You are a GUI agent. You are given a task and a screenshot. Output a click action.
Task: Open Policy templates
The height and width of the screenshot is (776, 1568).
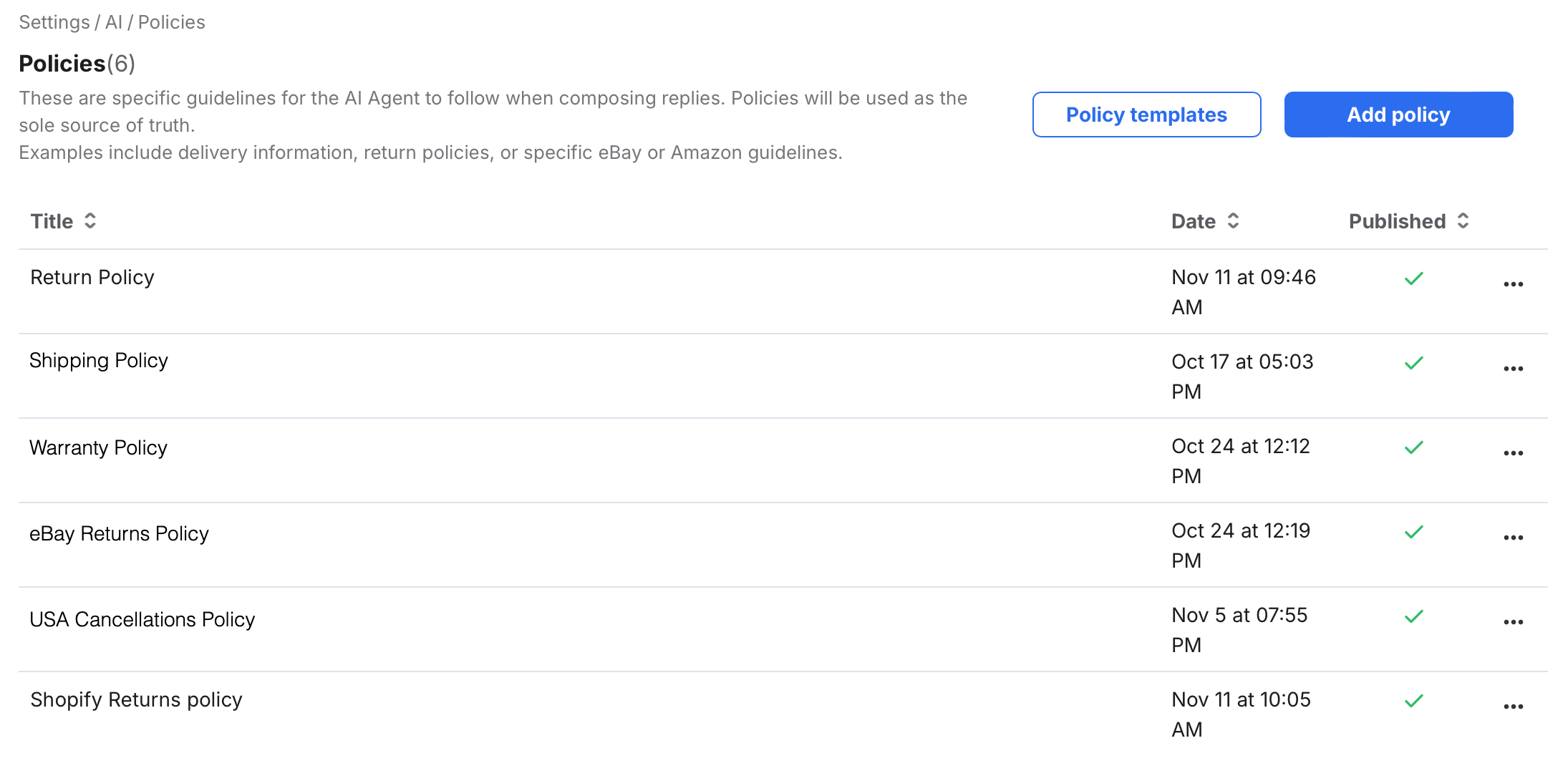1146,114
